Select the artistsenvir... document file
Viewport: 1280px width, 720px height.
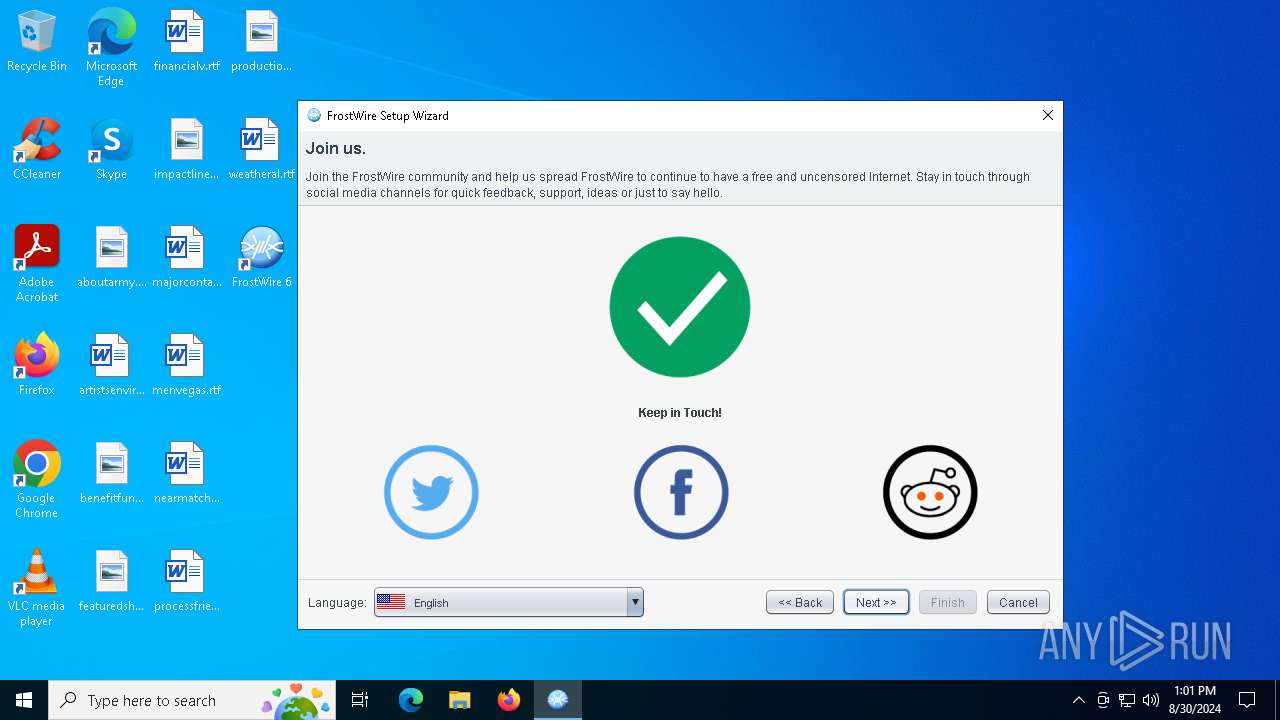111,365
